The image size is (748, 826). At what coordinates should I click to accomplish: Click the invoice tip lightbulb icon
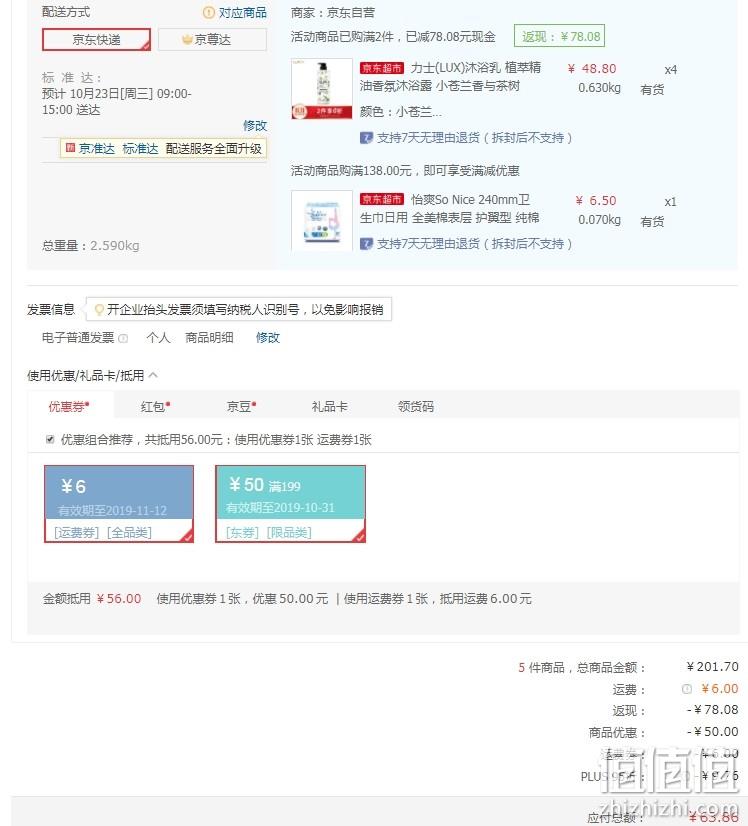pos(99,310)
